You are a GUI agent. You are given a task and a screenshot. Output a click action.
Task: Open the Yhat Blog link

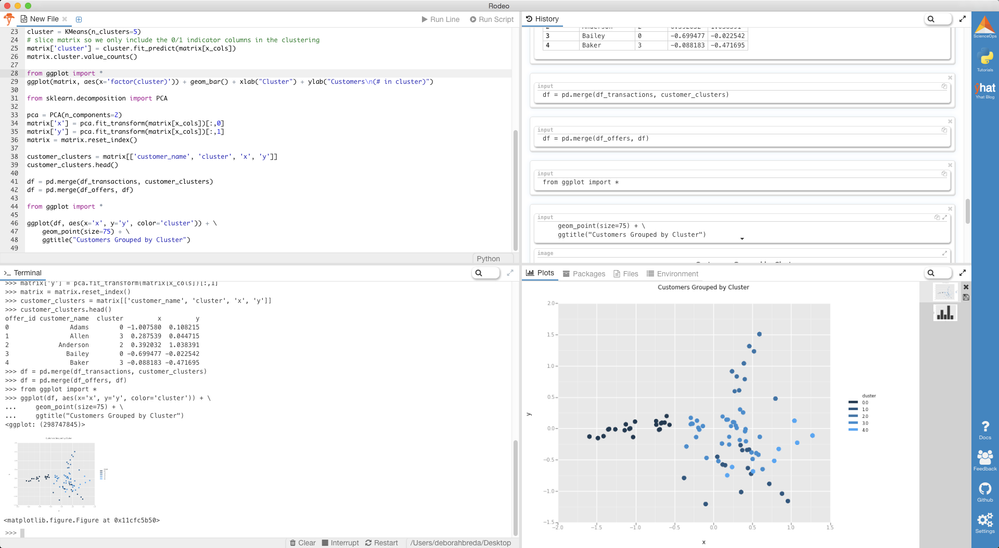985,90
